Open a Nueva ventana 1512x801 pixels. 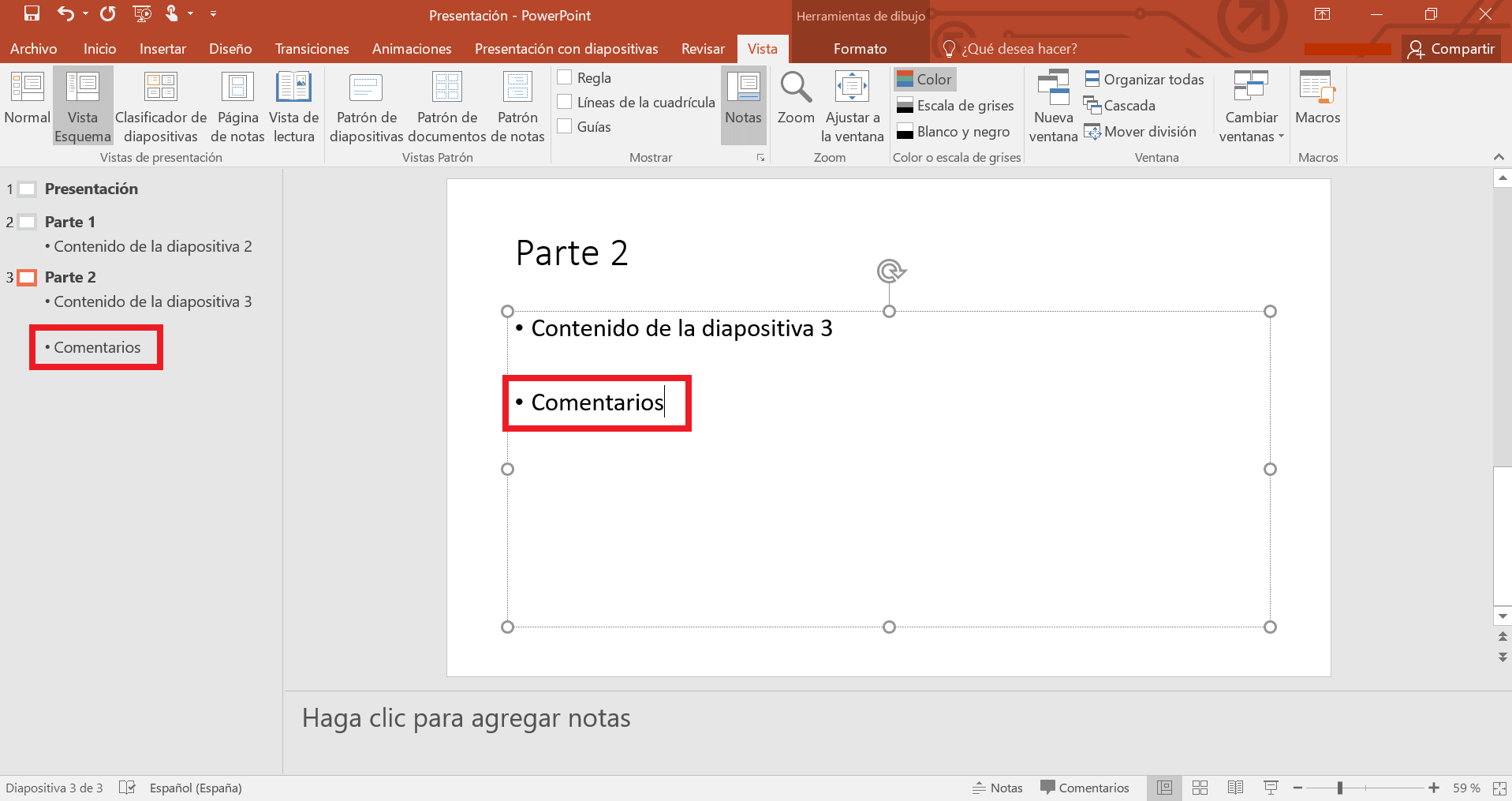[1053, 107]
